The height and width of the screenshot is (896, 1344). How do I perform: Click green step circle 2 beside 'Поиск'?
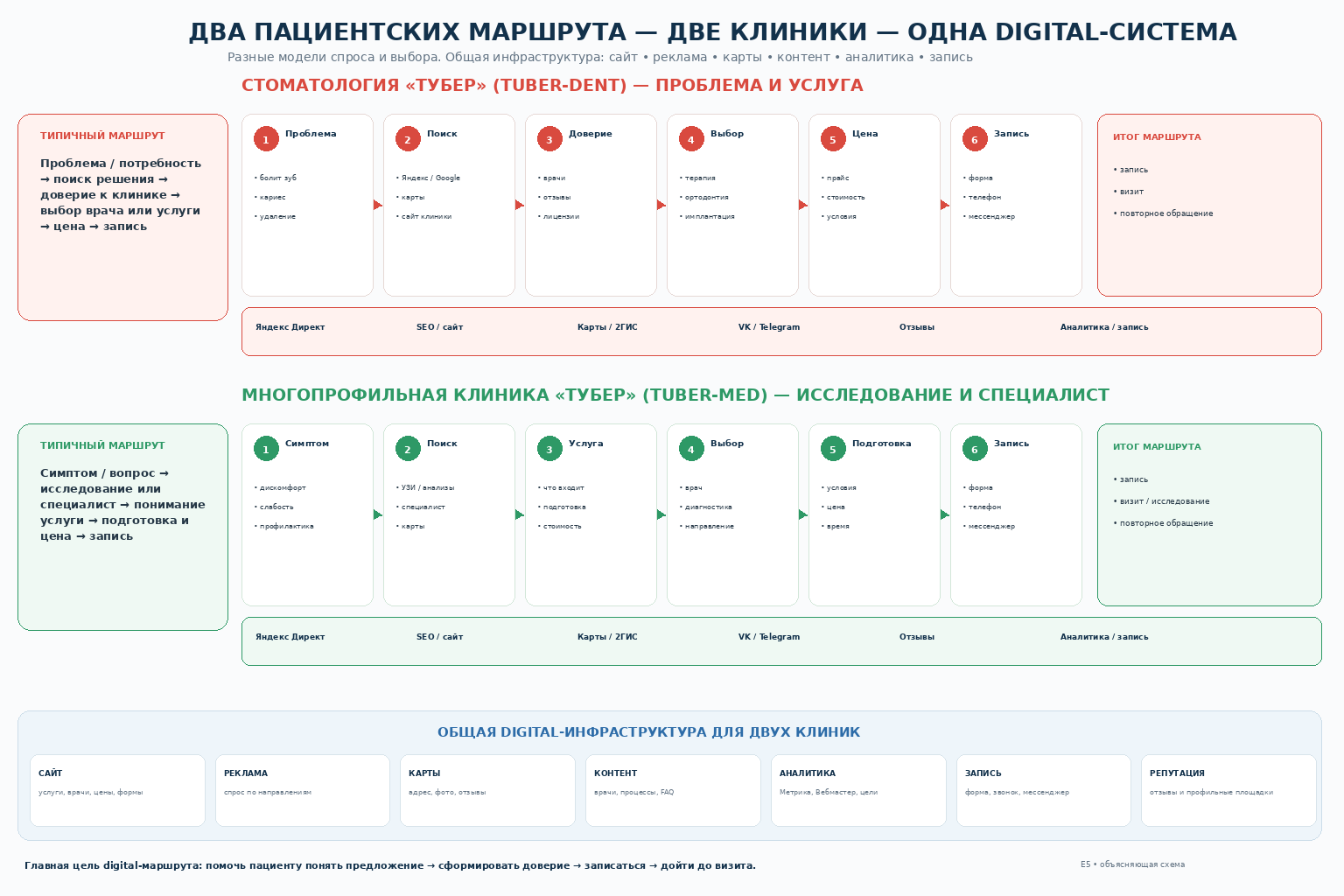[408, 449]
